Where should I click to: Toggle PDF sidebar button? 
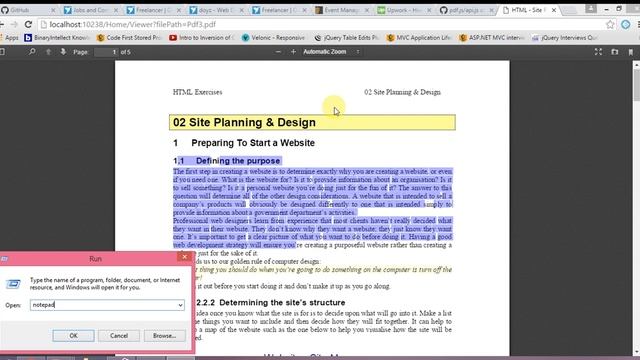(2, 52)
